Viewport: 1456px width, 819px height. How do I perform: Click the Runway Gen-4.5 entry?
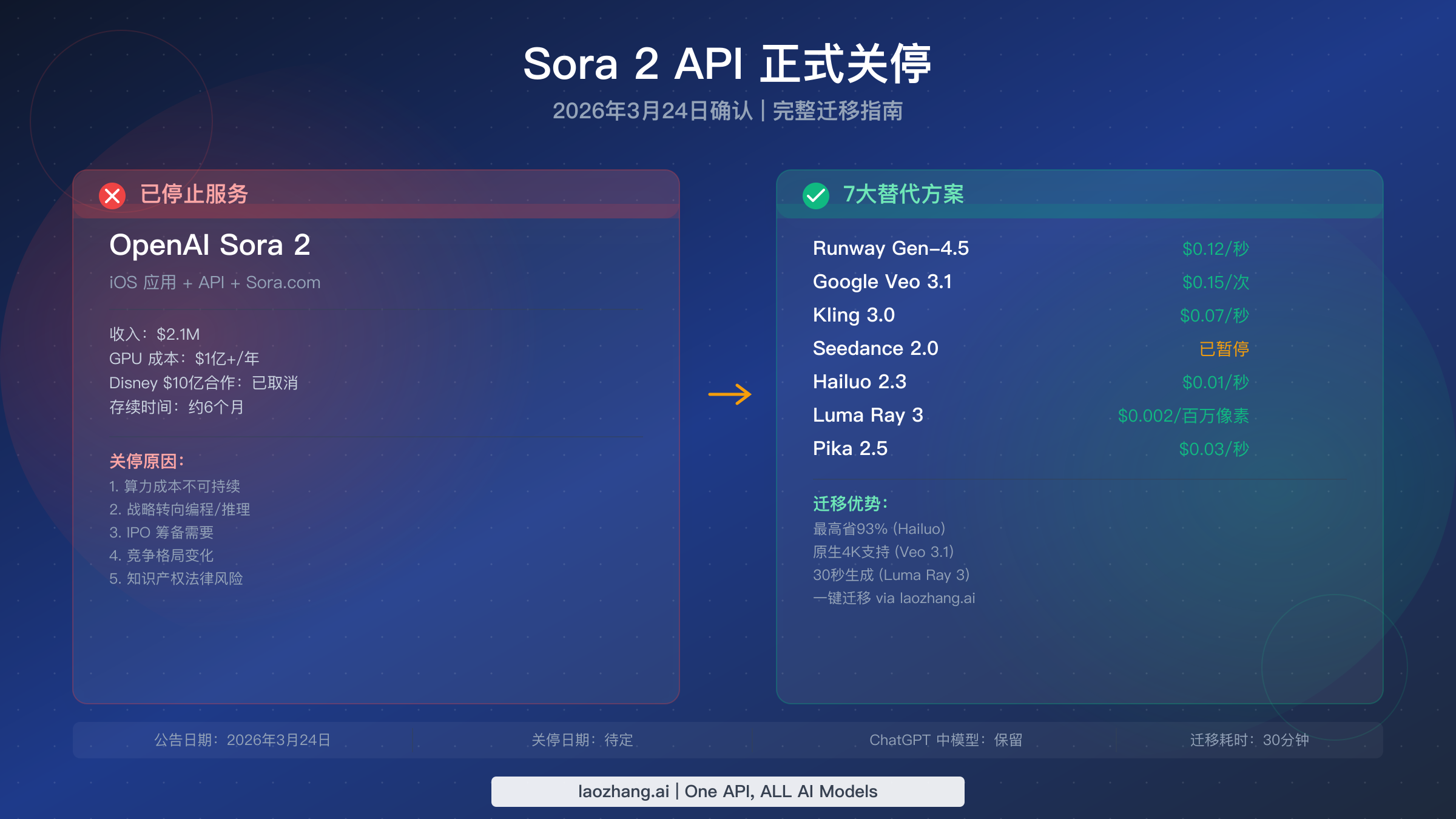point(891,248)
